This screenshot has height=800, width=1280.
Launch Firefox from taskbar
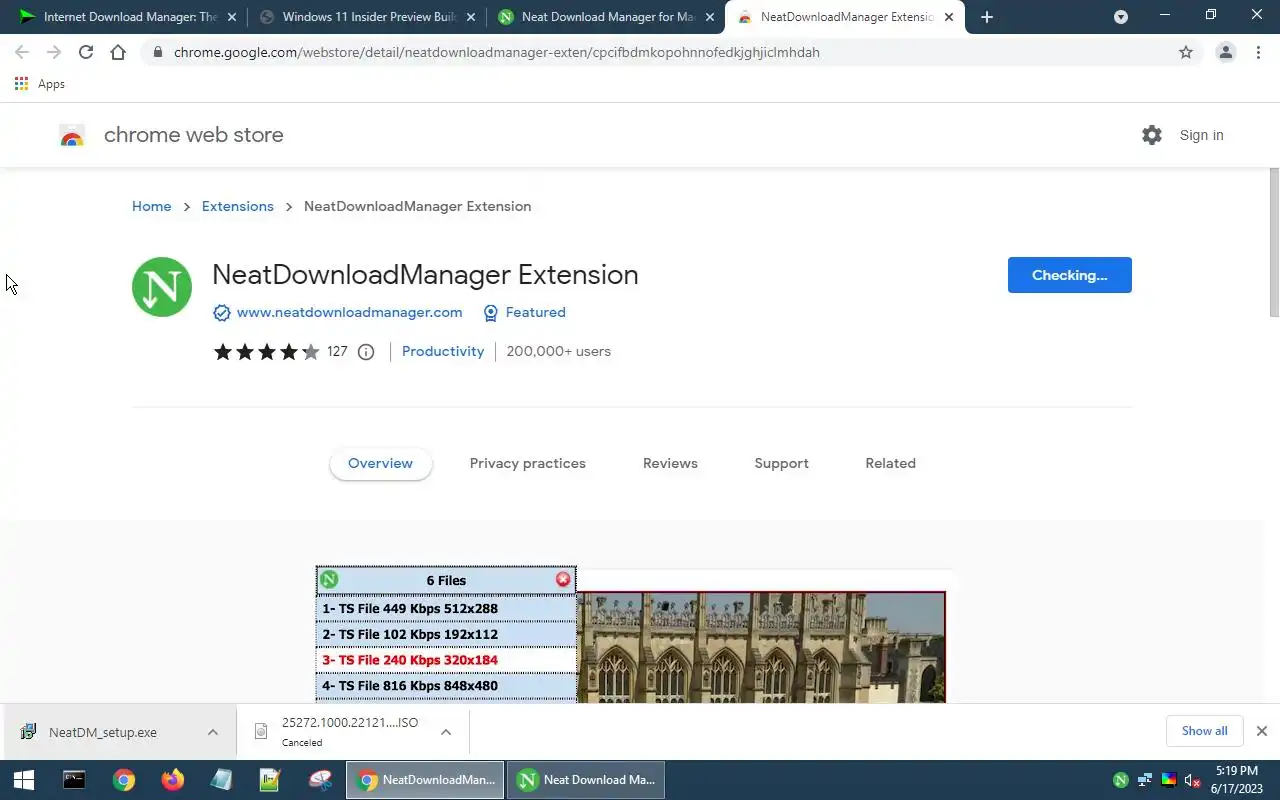[172, 780]
